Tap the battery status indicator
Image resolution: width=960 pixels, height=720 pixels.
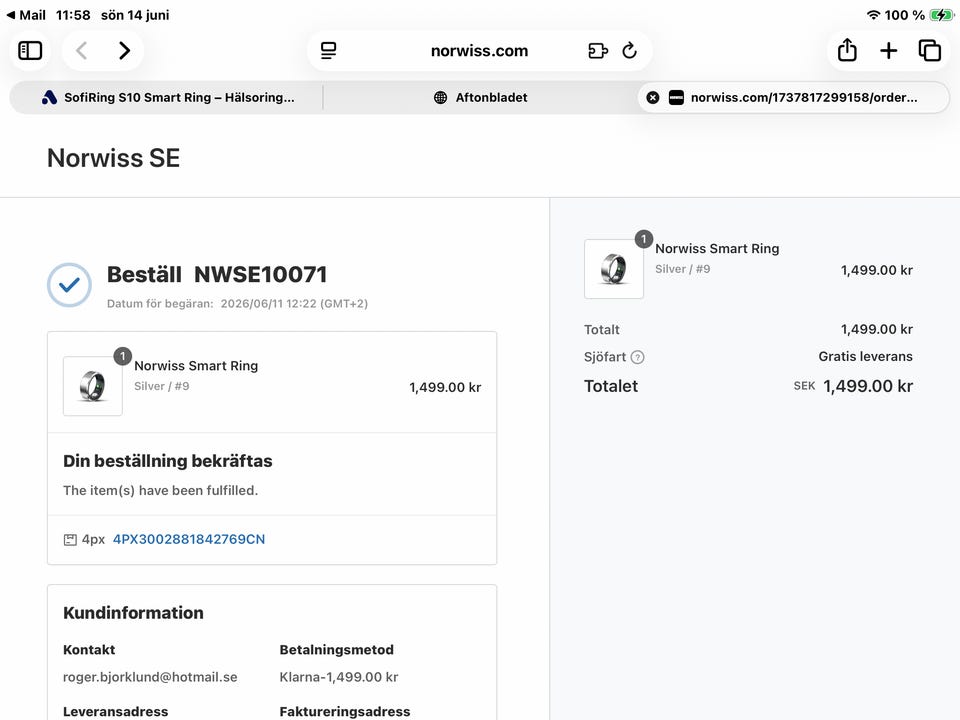[940, 15]
